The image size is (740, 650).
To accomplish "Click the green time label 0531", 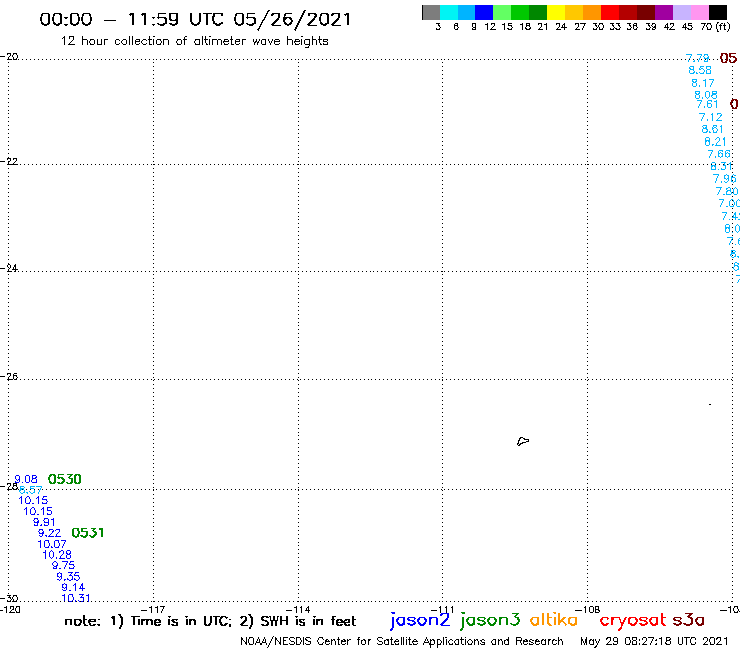I will (88, 533).
